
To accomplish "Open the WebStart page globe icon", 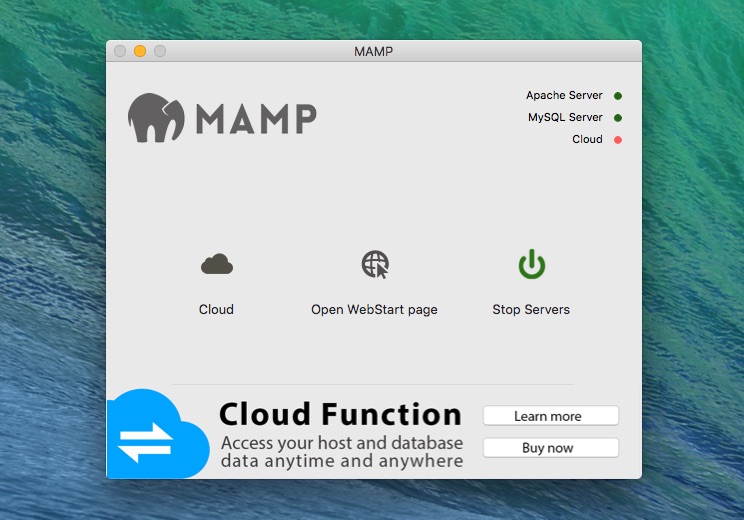I will (x=375, y=264).
